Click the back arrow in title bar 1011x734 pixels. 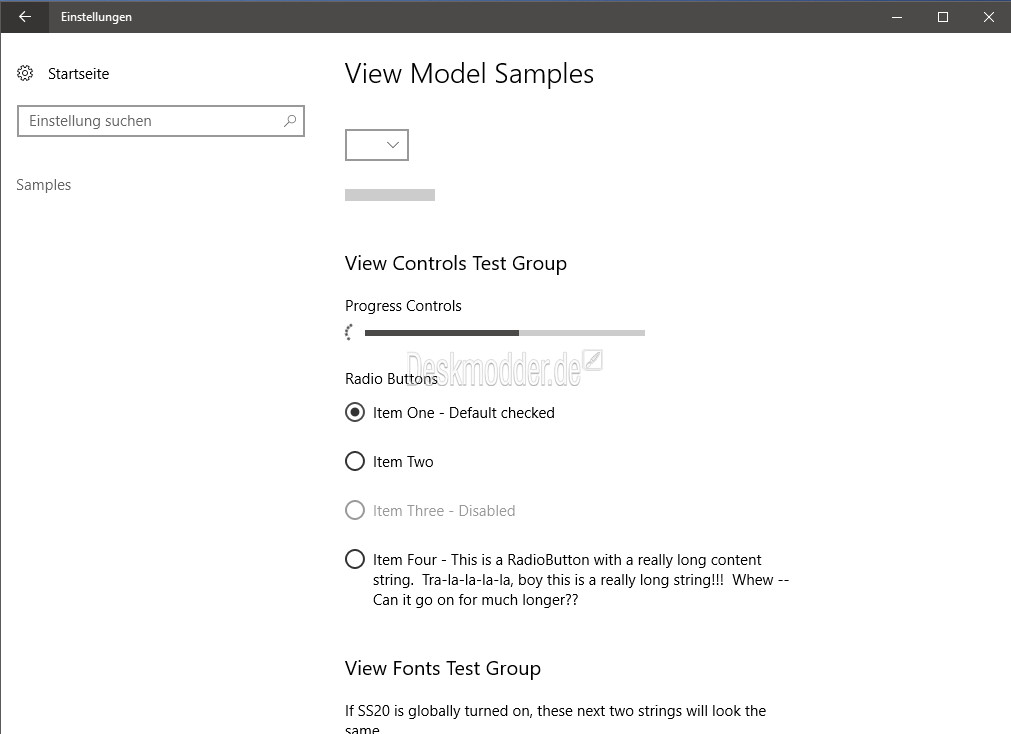pyautogui.click(x=25, y=17)
